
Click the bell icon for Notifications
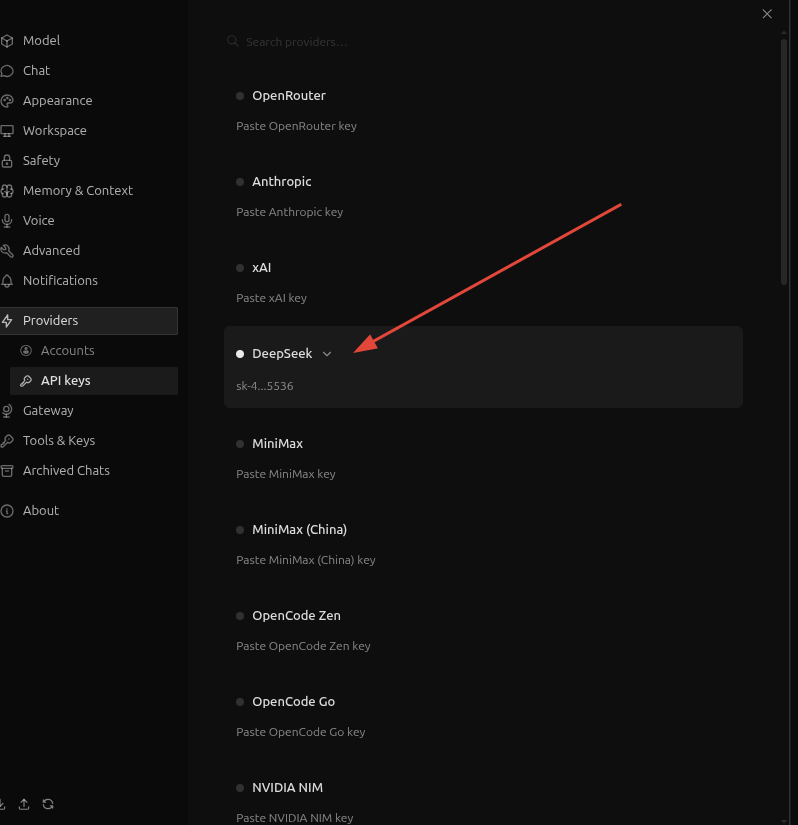point(7,281)
